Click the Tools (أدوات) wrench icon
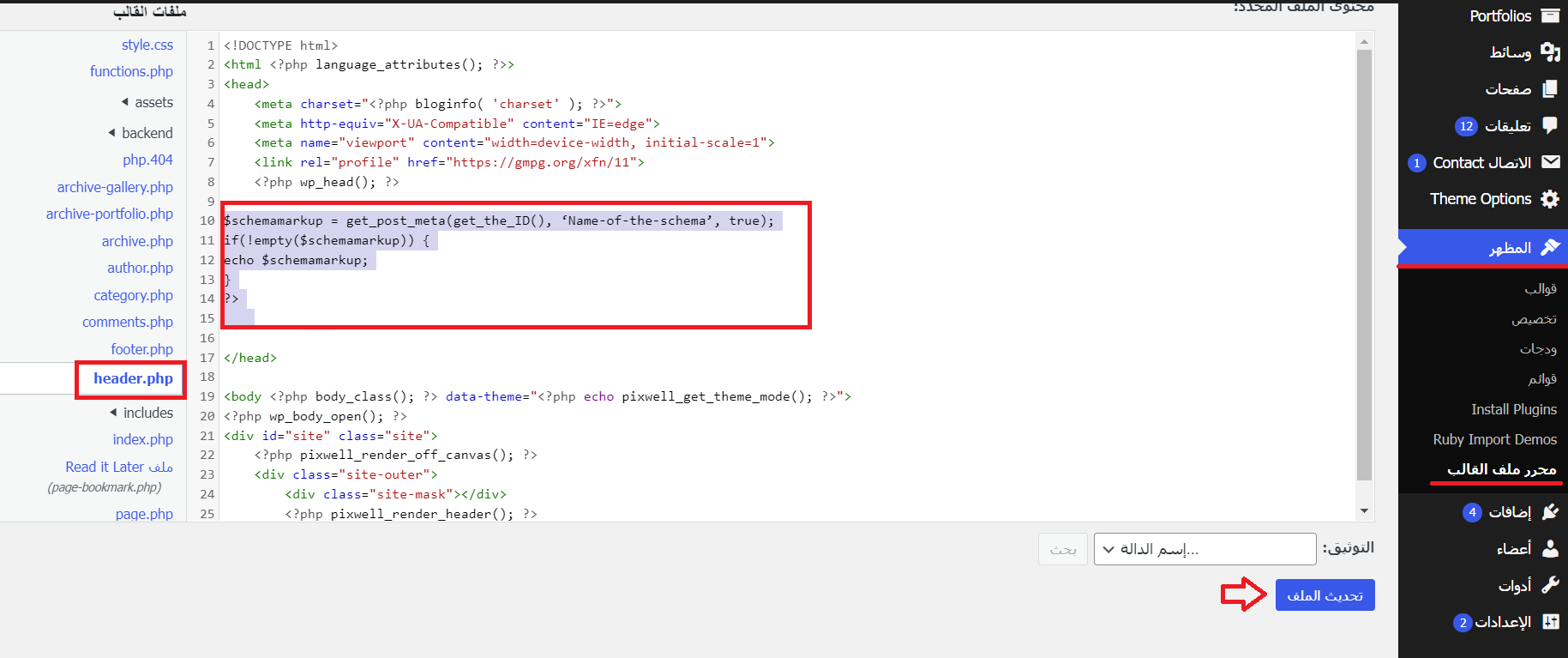This screenshot has width=1568, height=658. coord(1550,585)
